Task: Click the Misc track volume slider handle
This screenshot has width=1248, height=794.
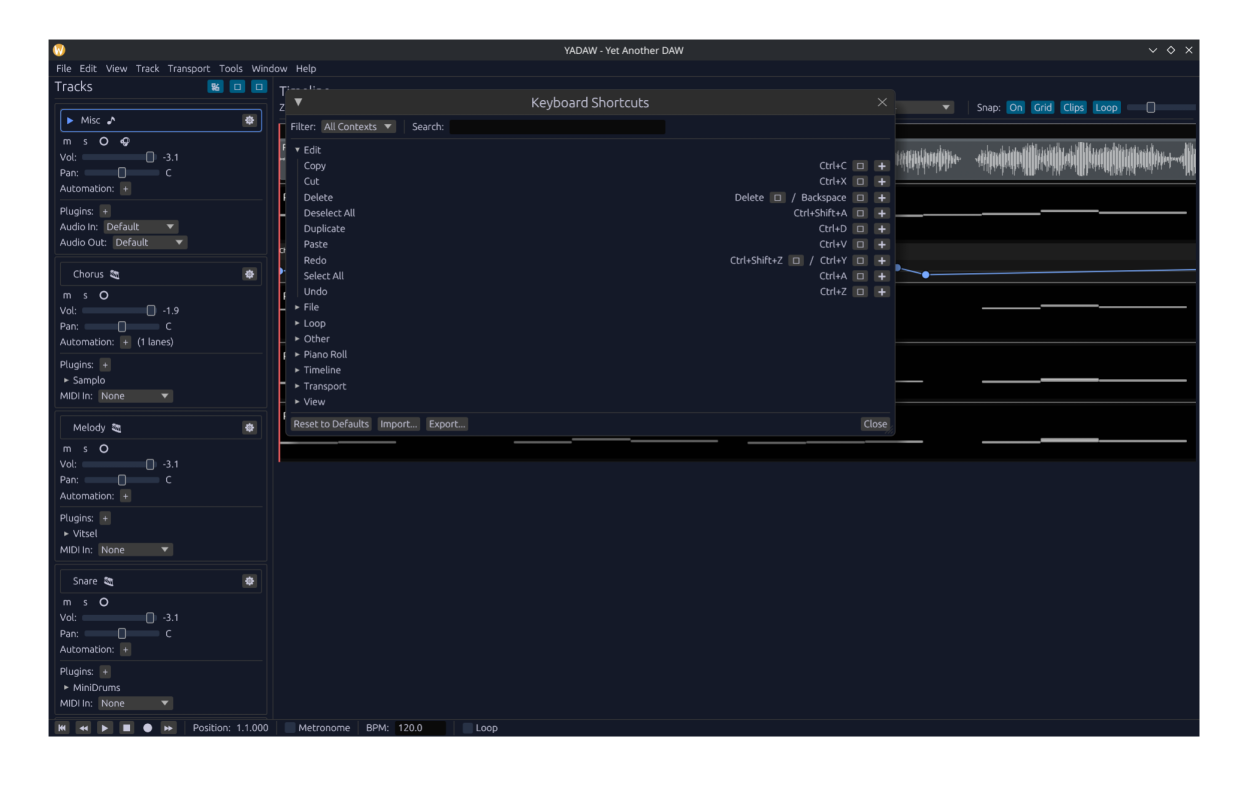Action: [x=150, y=157]
